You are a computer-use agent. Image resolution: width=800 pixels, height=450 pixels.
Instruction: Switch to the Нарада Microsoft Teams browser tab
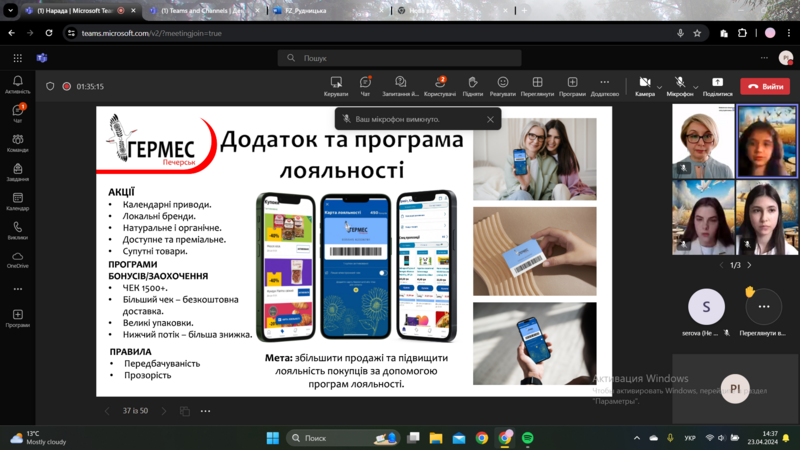(x=77, y=10)
